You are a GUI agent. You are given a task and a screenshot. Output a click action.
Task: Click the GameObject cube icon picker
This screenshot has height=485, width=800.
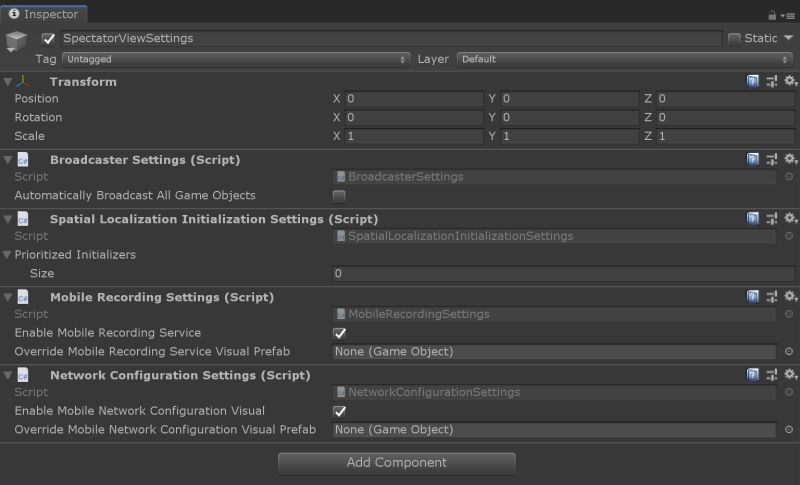click(x=16, y=41)
